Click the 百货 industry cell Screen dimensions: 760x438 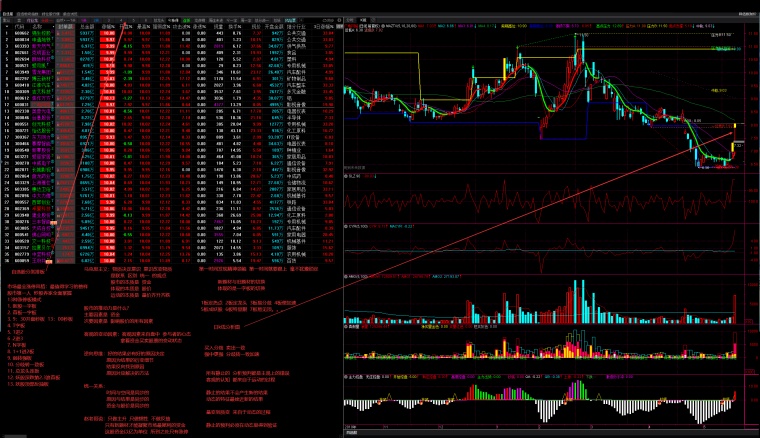(291, 261)
